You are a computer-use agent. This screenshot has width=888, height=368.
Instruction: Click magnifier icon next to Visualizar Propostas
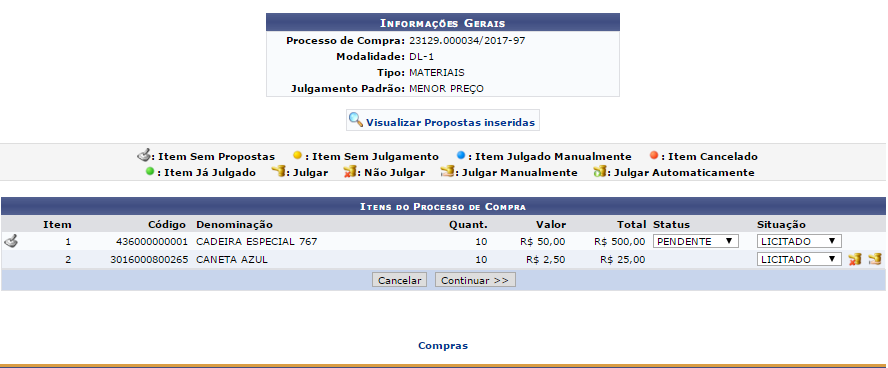356,120
